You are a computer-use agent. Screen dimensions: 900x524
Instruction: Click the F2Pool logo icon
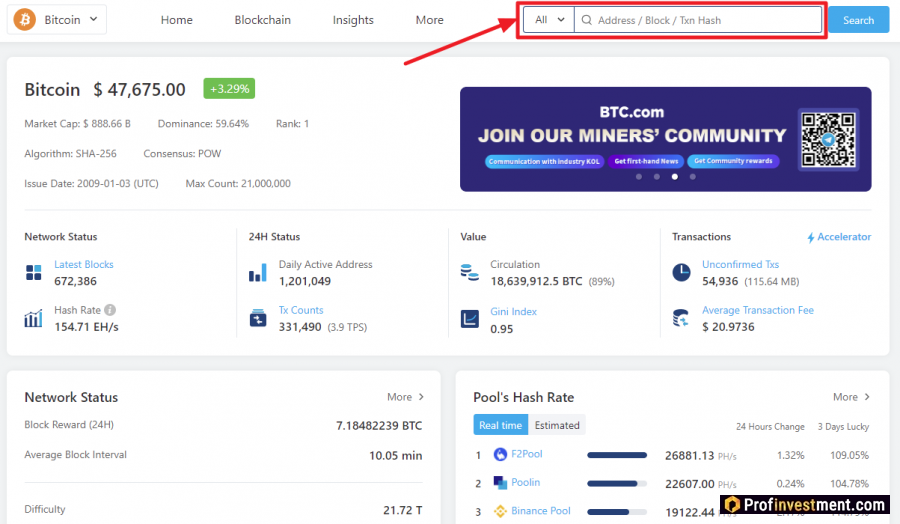click(500, 455)
